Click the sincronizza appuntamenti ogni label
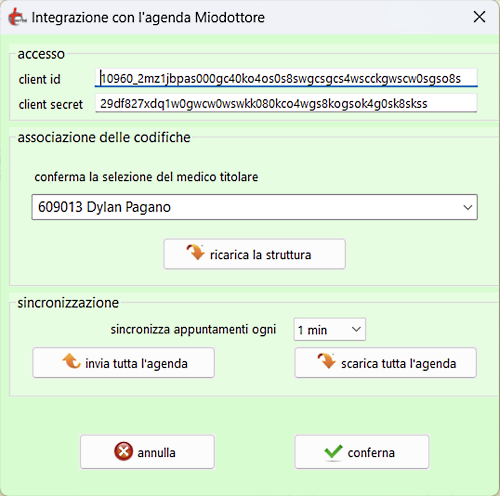500x496 pixels. click(193, 330)
